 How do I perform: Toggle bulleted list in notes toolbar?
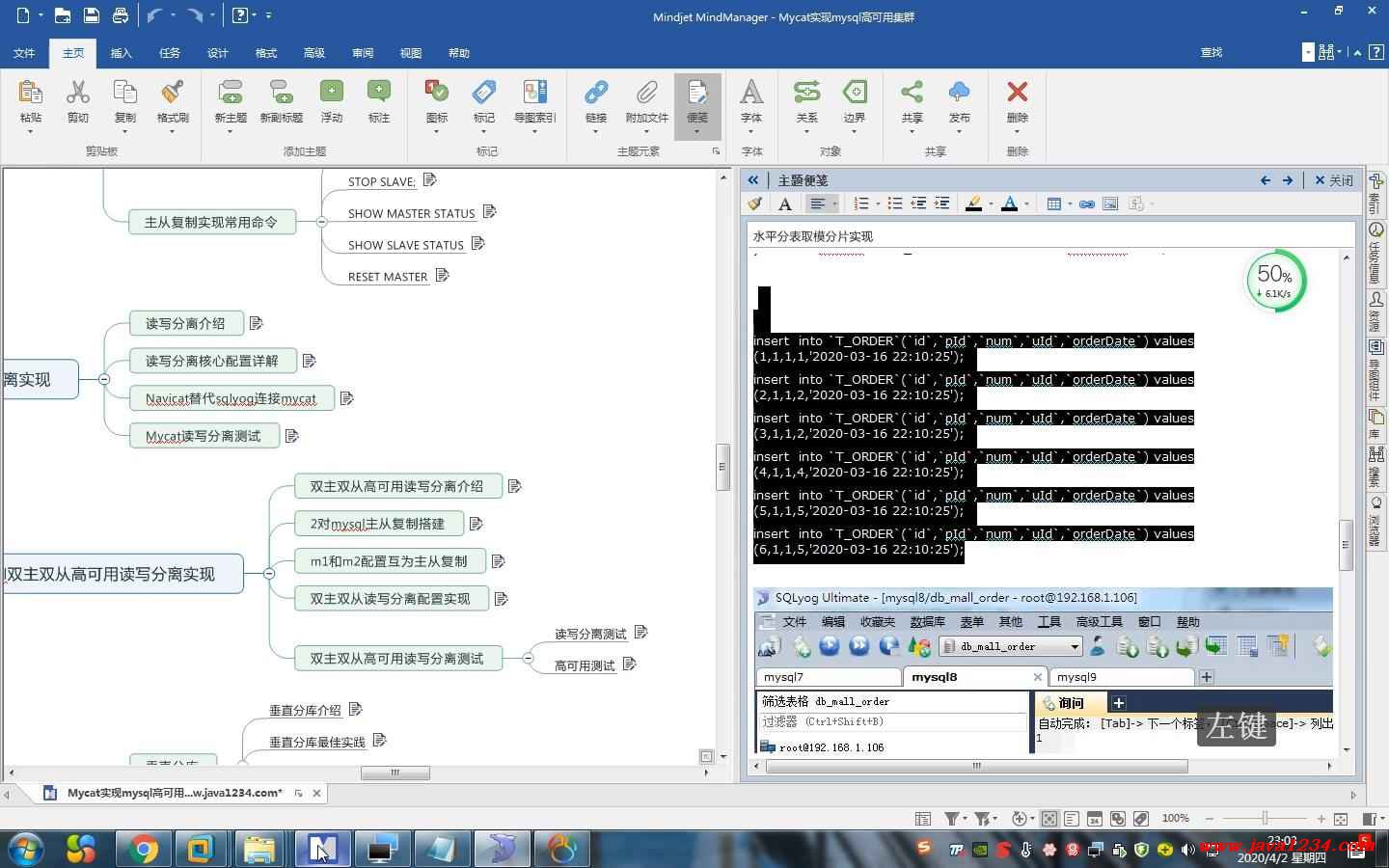[x=895, y=203]
